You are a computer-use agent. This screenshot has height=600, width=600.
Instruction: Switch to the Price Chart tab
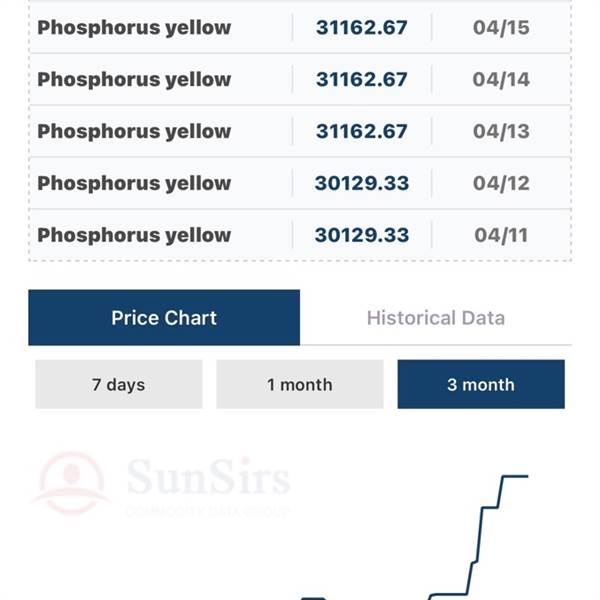(164, 318)
